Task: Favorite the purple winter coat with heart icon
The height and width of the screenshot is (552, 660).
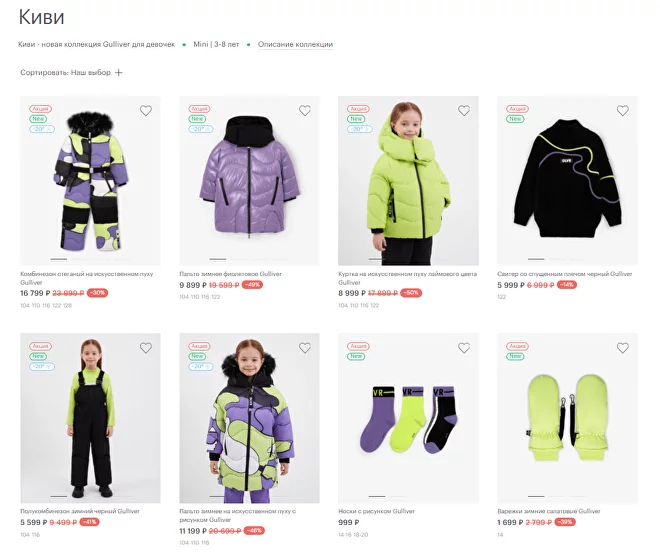Action: (305, 110)
